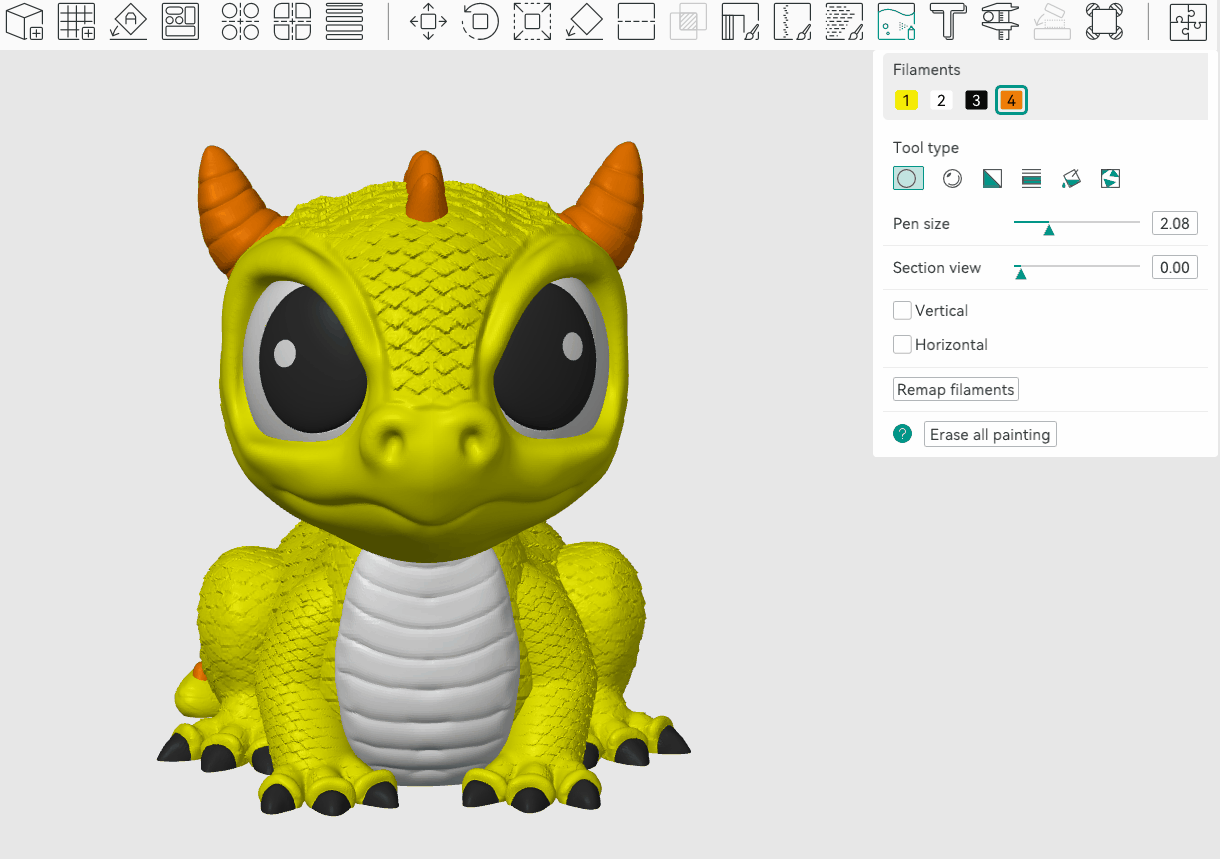Click the Assembly puzzle piece icon
The image size is (1220, 859).
[1188, 21]
